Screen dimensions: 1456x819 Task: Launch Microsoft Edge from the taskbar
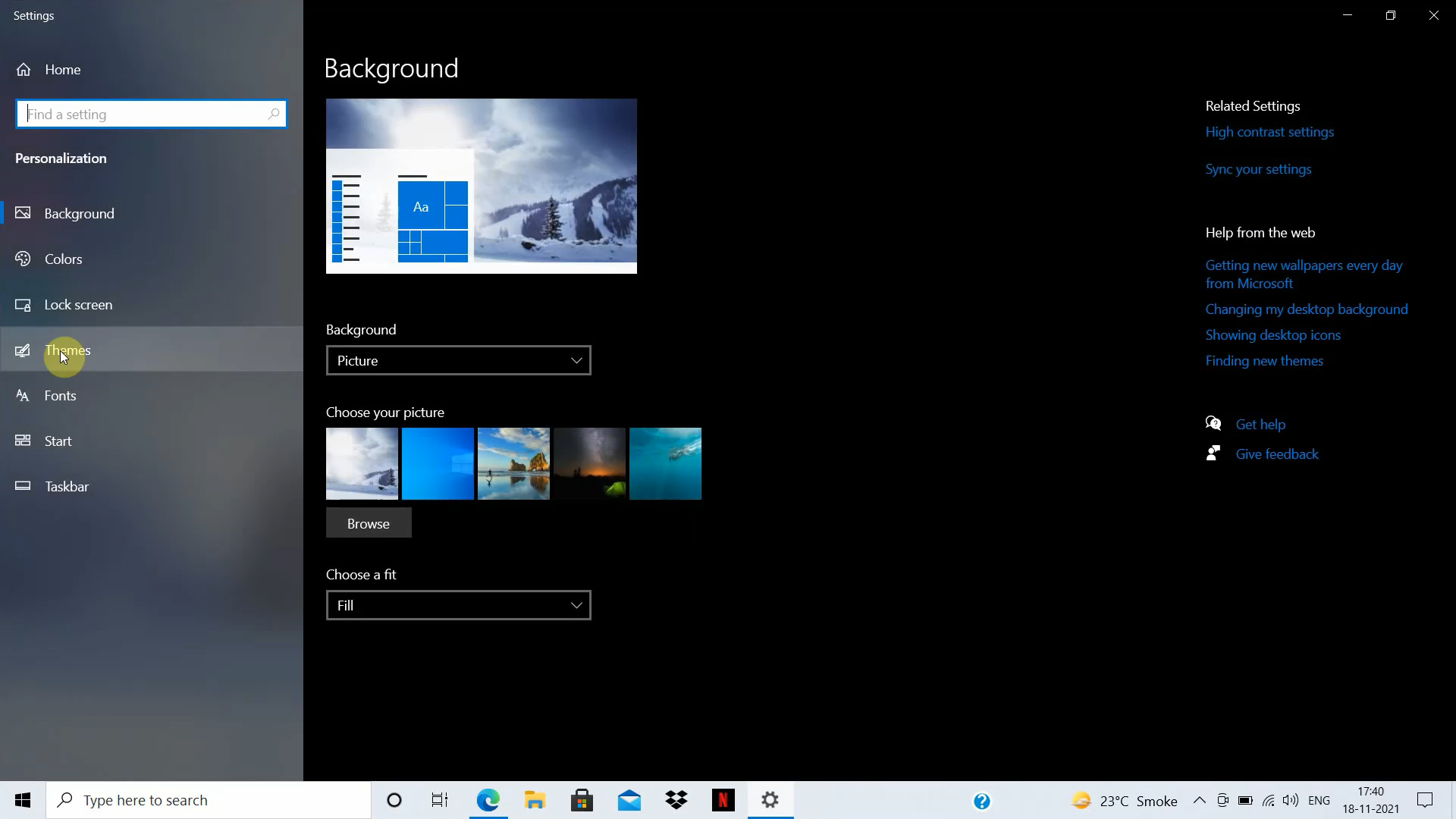[488, 800]
